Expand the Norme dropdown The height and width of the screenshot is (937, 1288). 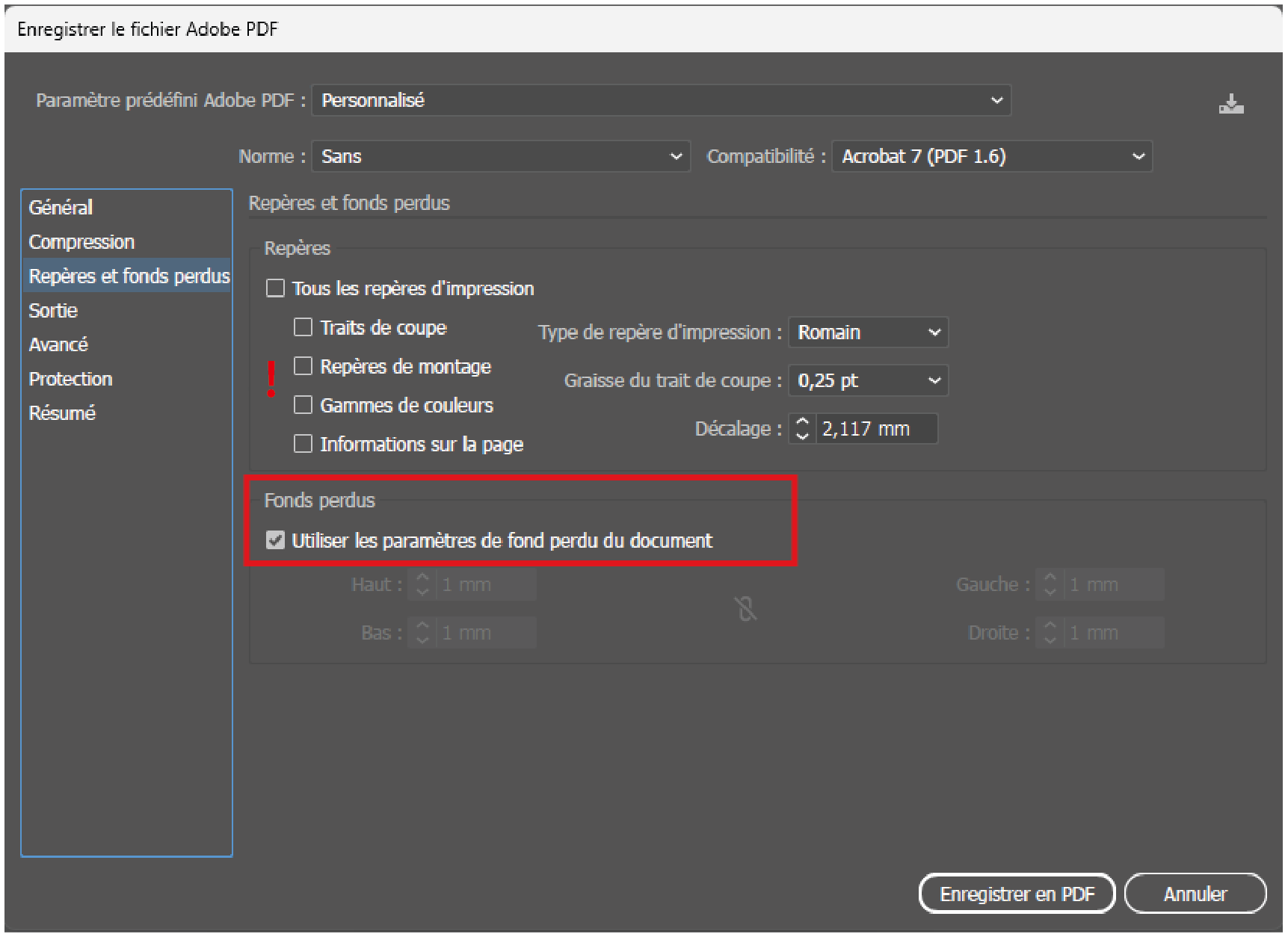[501, 157]
